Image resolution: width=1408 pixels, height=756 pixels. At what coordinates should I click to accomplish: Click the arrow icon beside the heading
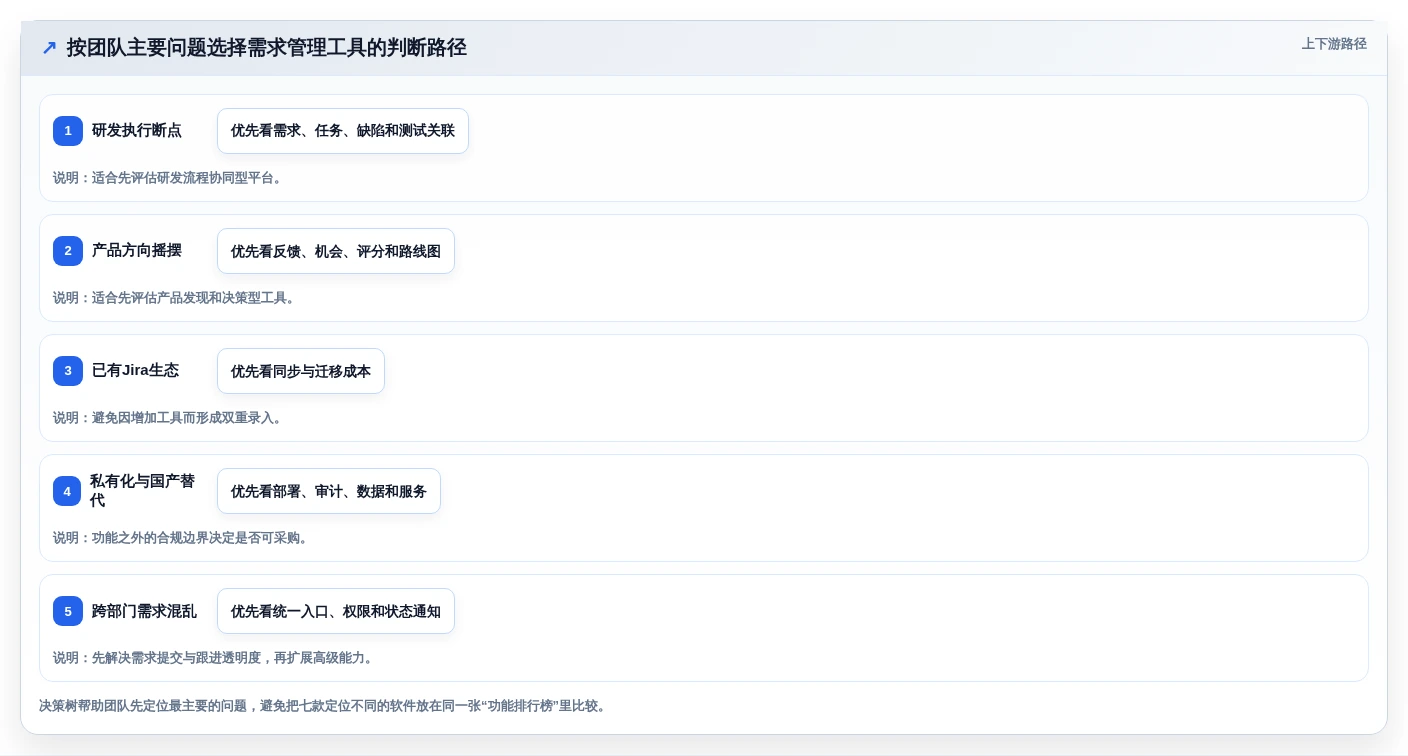tap(49, 48)
